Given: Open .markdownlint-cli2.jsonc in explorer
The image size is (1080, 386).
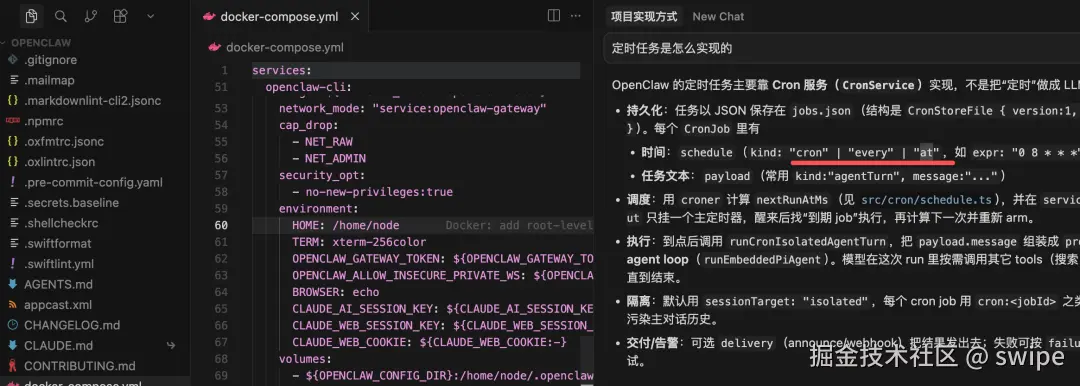Looking at the screenshot, I should [x=92, y=101].
